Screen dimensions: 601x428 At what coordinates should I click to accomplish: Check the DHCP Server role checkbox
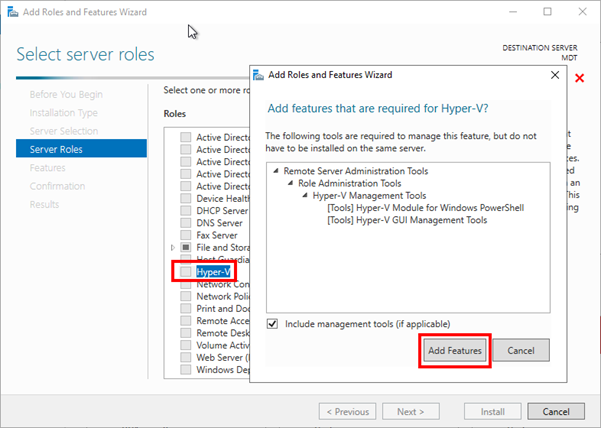point(186,211)
